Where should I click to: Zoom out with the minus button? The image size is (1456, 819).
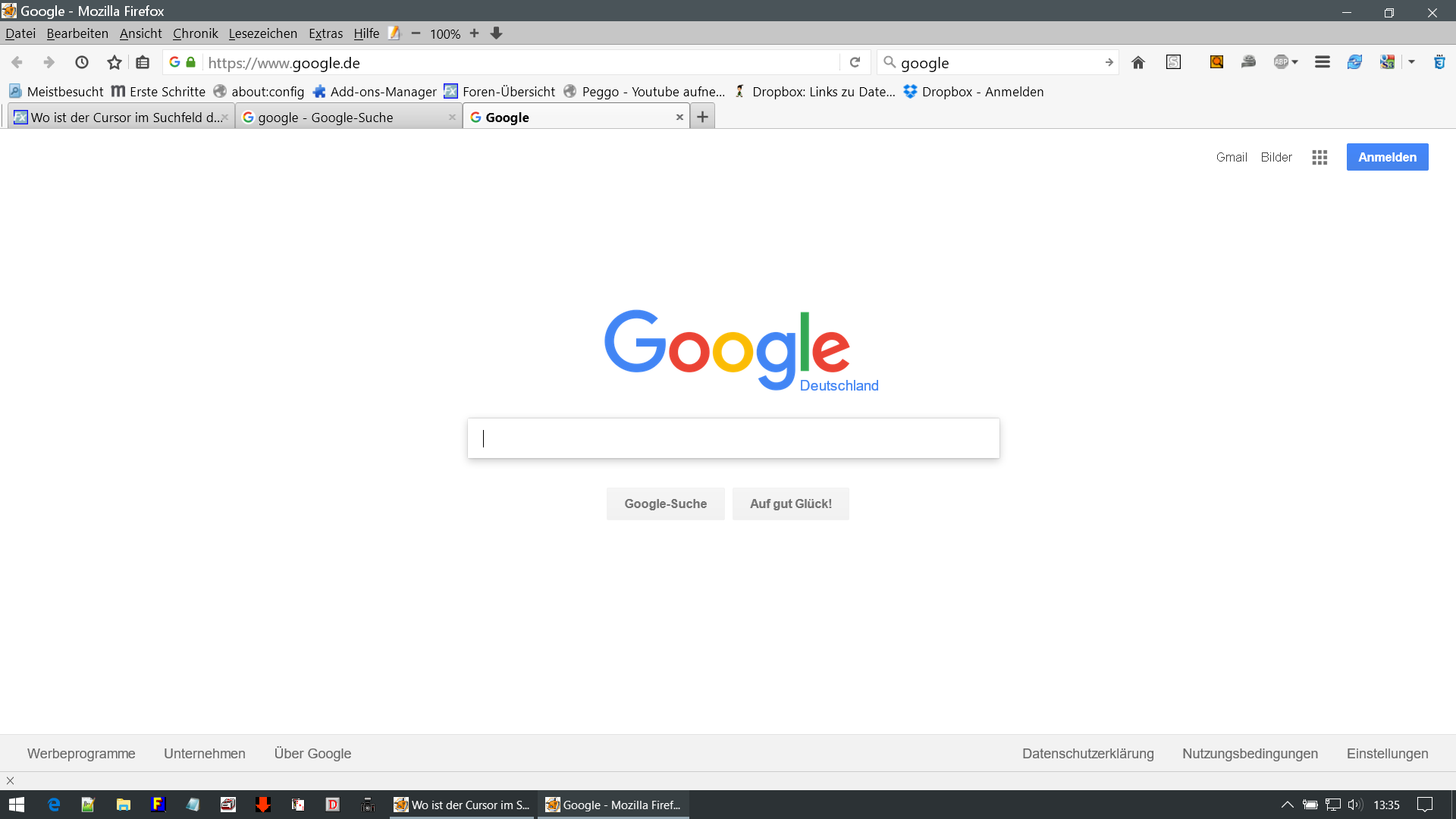pos(416,33)
